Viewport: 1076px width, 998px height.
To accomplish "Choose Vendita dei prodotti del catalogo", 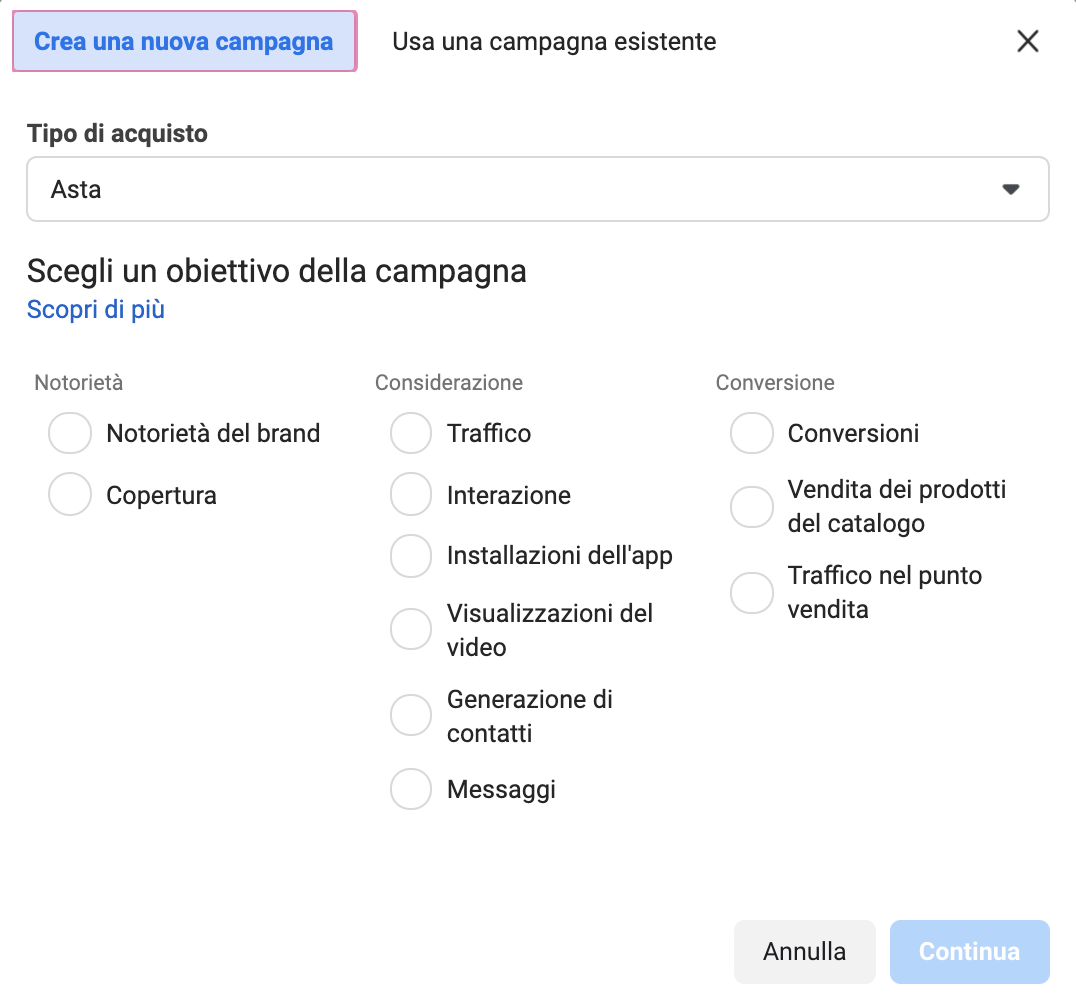I will pos(751,506).
